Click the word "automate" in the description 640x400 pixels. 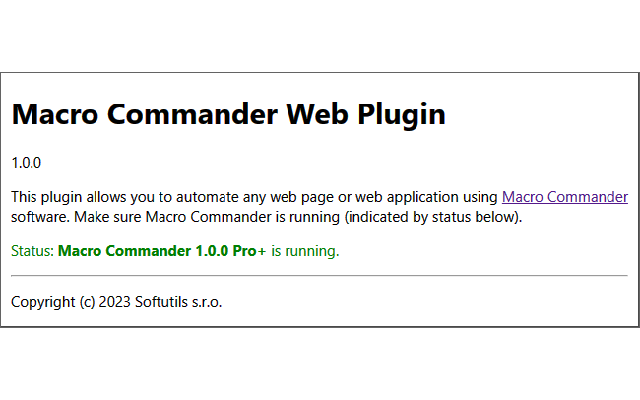(224, 197)
